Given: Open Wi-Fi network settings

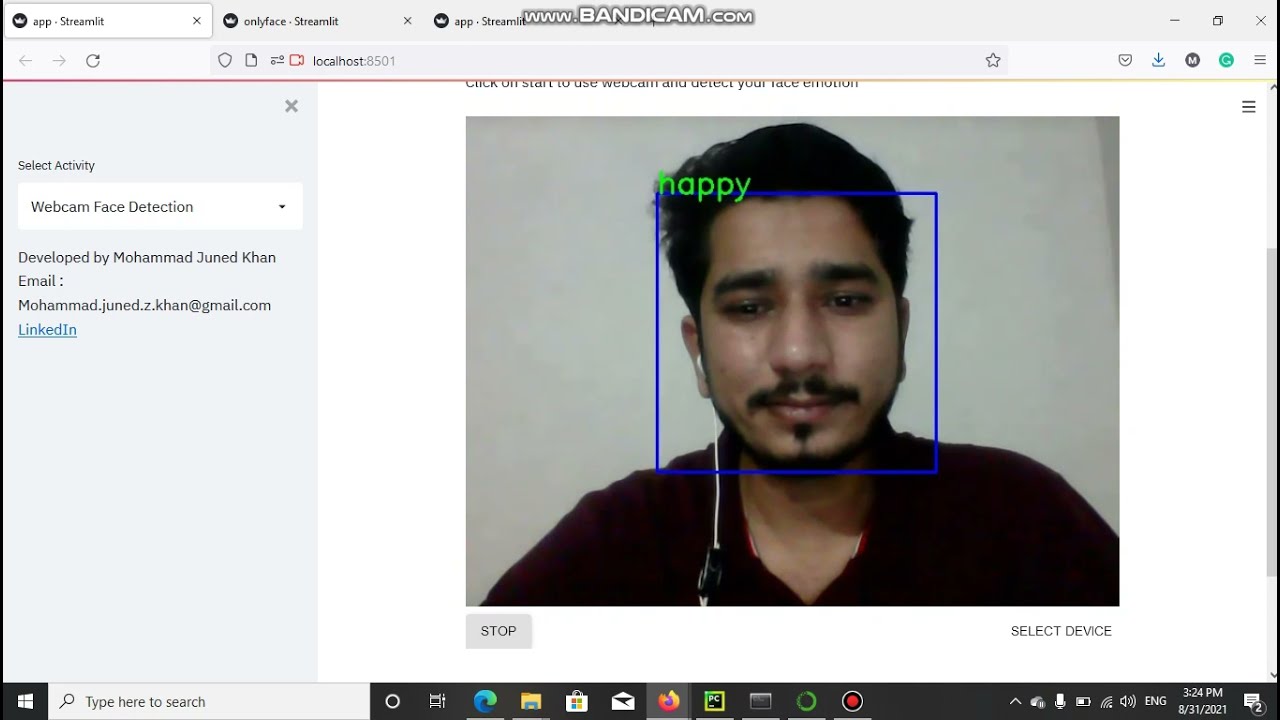Looking at the screenshot, I should pyautogui.click(x=1106, y=701).
